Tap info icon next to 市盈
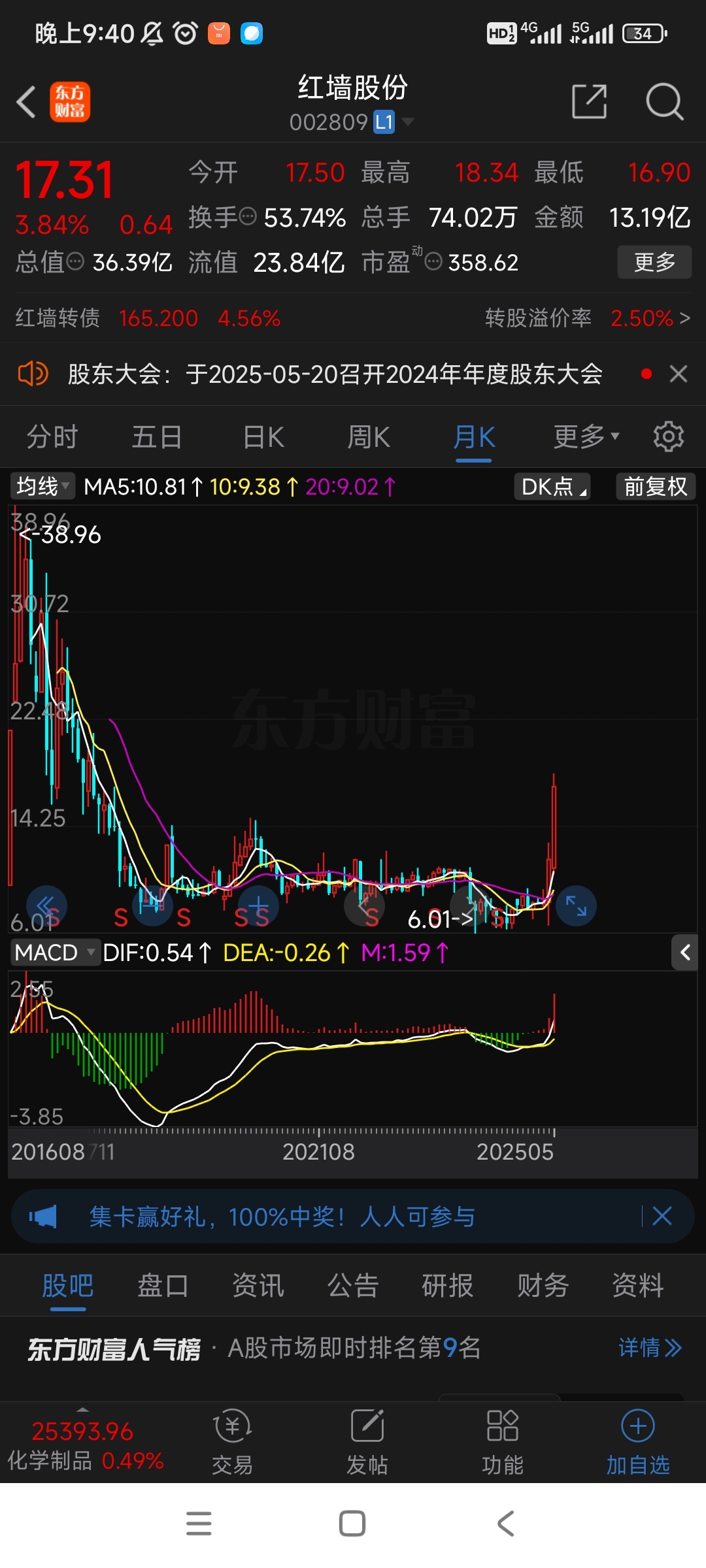 pyautogui.click(x=433, y=261)
